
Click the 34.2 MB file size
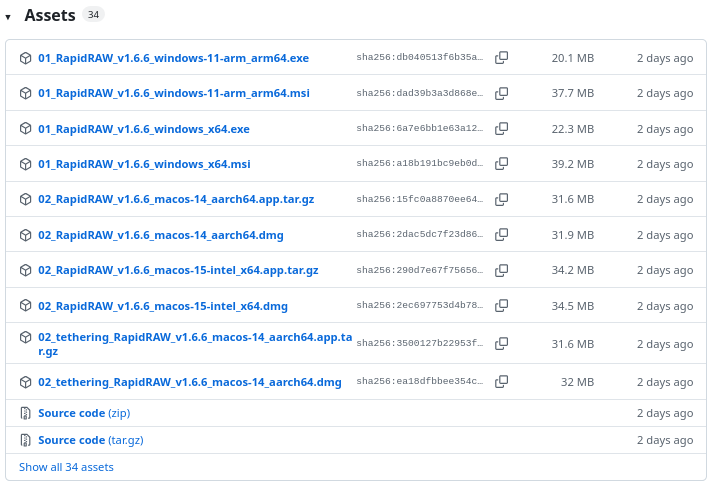pyautogui.click(x=572, y=270)
